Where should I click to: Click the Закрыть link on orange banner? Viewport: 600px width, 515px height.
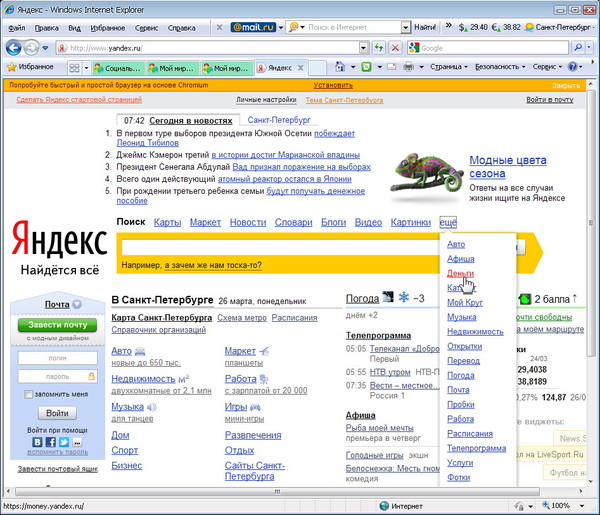pos(566,85)
